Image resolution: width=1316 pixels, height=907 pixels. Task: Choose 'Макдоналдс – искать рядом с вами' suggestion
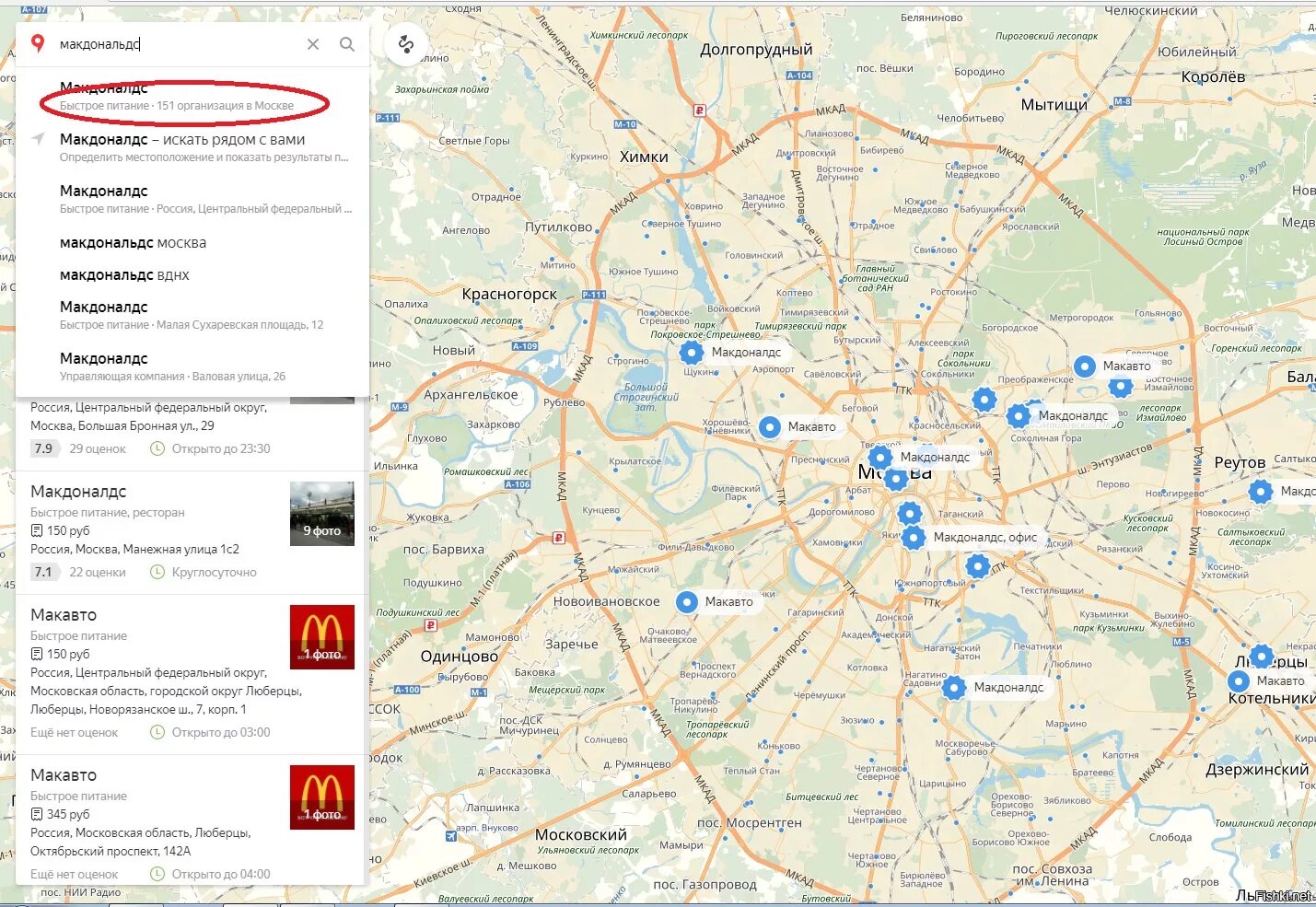click(x=192, y=147)
